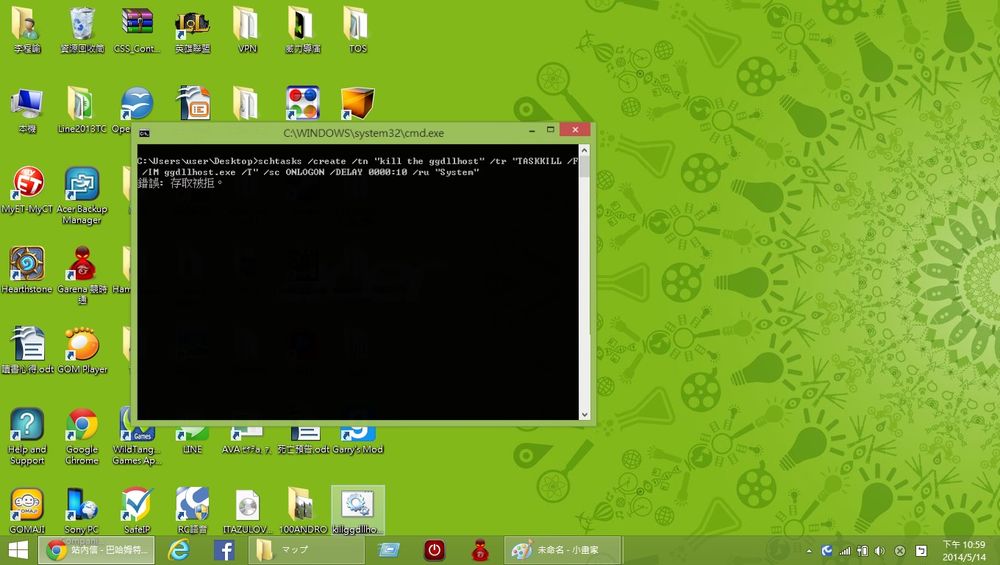Maximize the cmd.exe window

coord(550,130)
